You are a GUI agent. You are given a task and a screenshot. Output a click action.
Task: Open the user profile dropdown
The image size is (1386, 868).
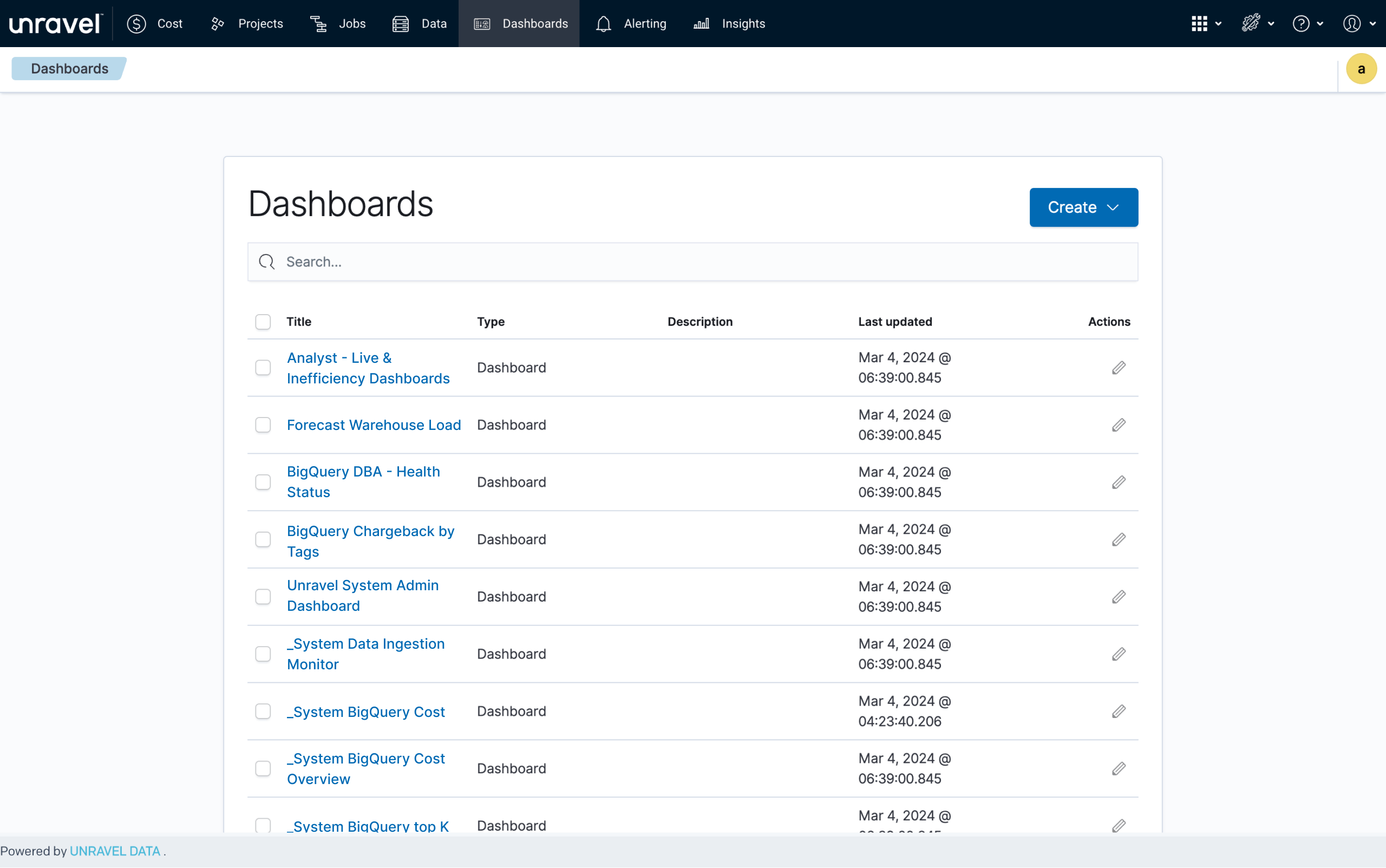1358,23
